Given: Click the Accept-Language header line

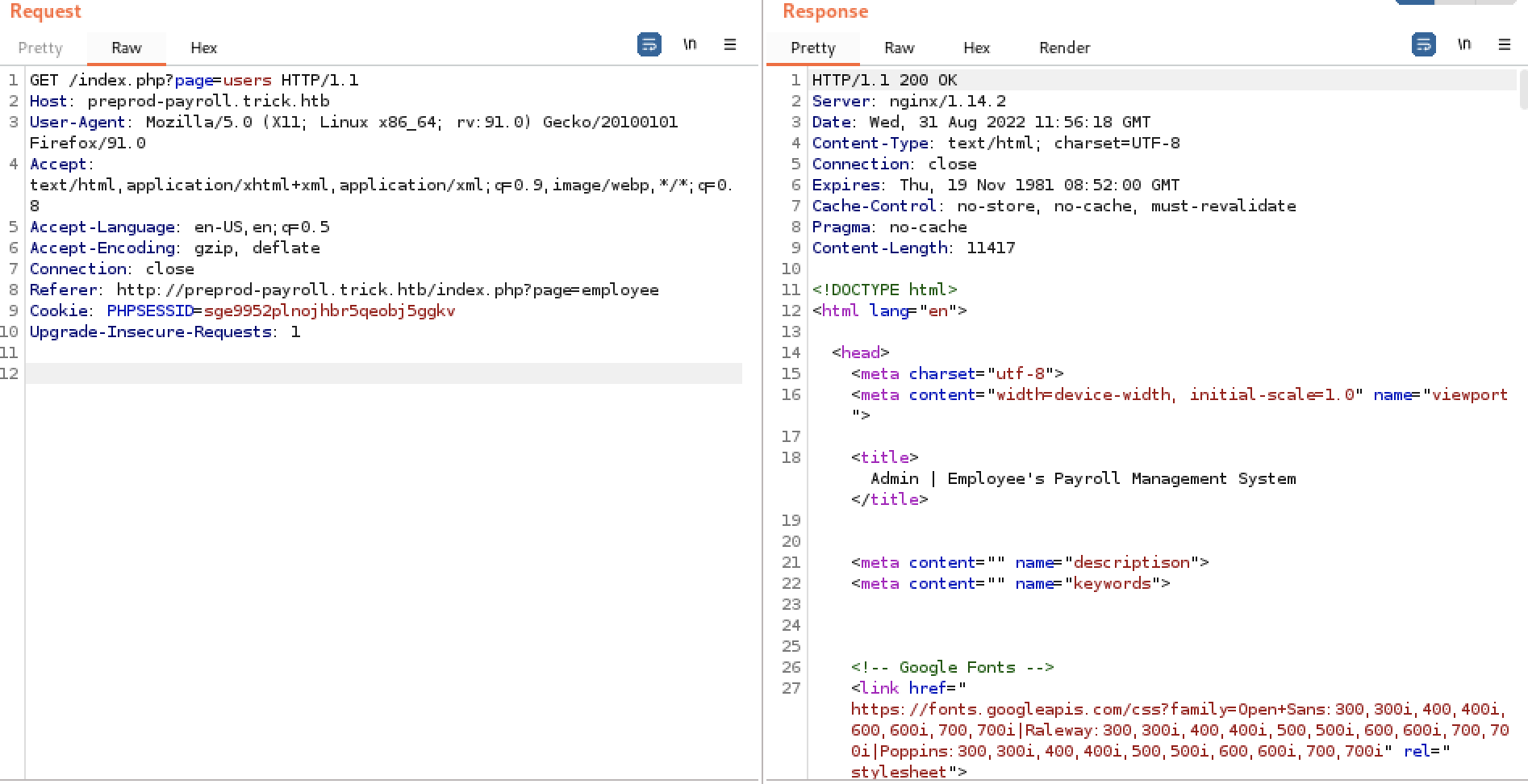Looking at the screenshot, I should [x=180, y=227].
